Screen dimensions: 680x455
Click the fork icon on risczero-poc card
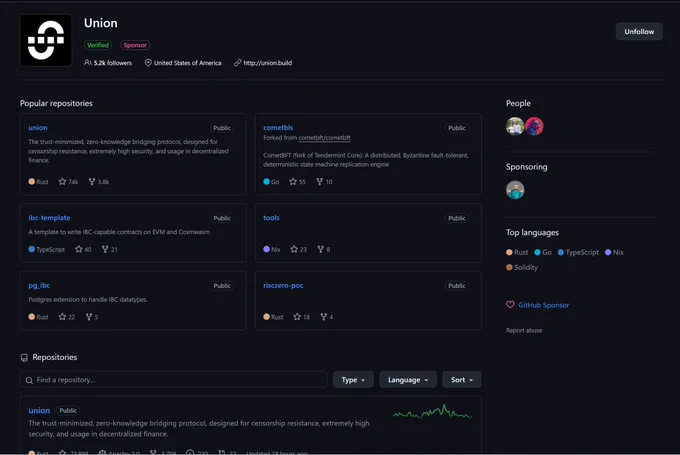(x=324, y=317)
